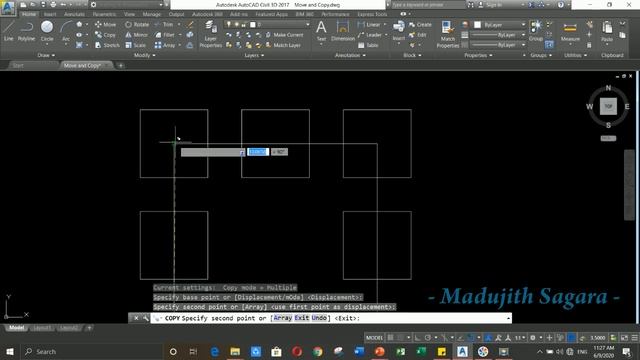This screenshot has width=640, height=360.
Task: Select the Line tool
Action: click(8, 31)
